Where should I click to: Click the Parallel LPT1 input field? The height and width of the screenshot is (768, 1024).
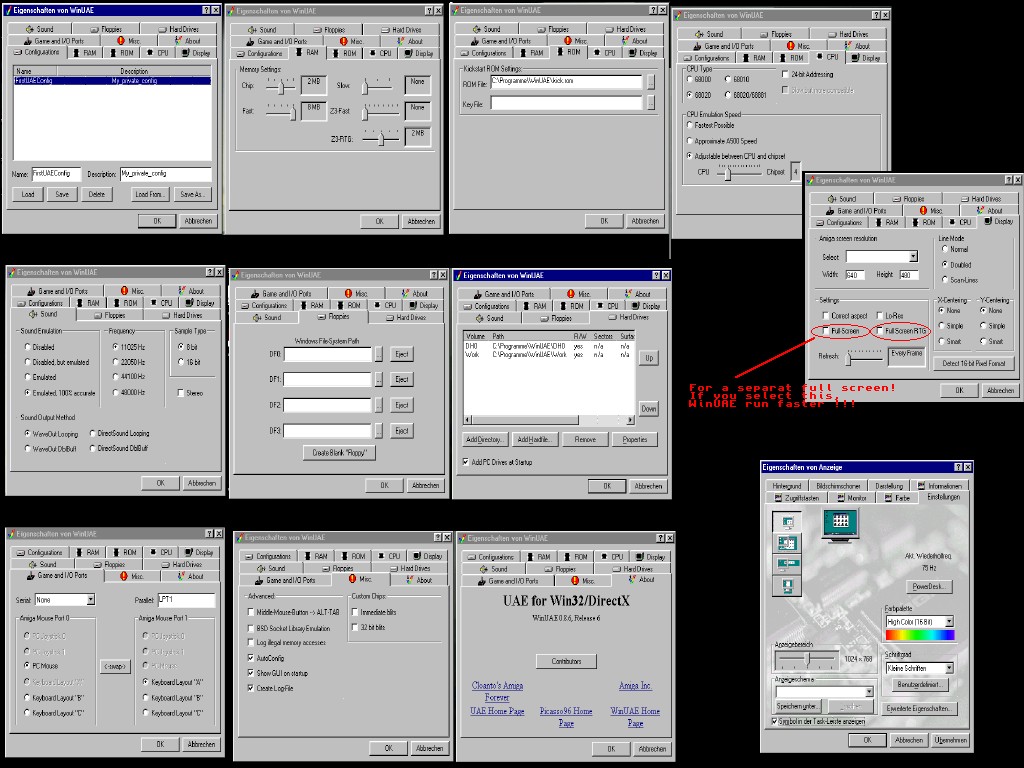click(x=186, y=600)
